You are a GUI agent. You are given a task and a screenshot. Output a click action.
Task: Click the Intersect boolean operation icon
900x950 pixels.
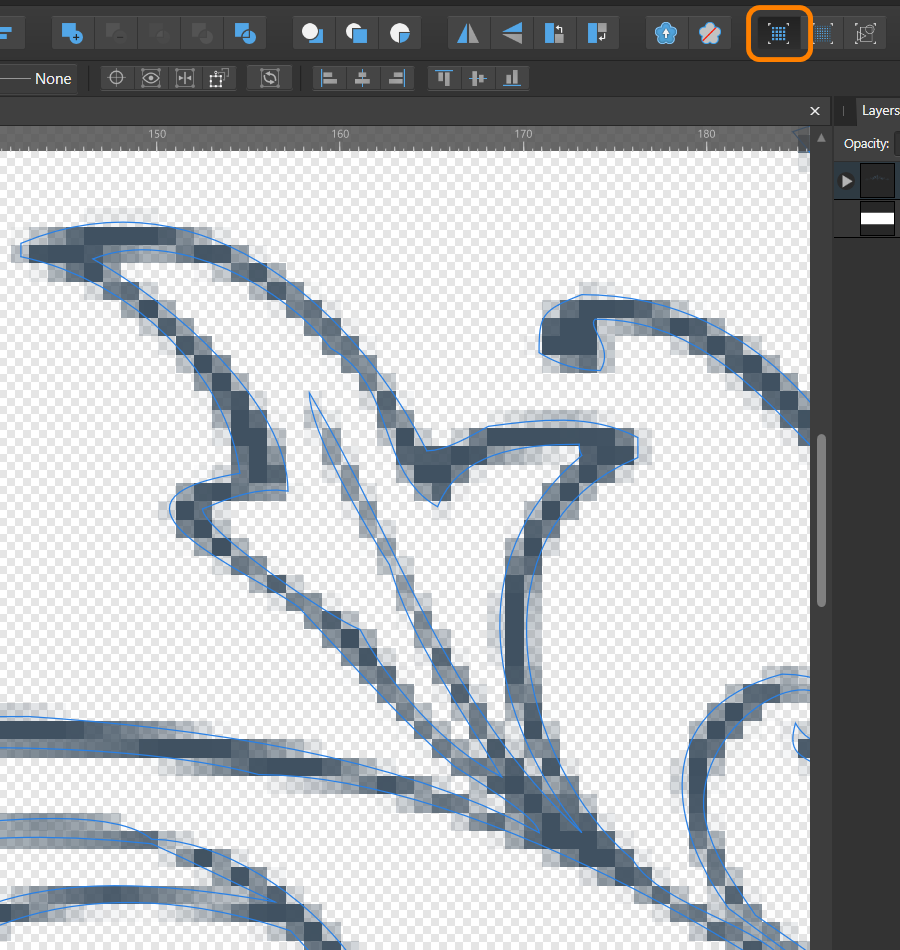[x=159, y=33]
